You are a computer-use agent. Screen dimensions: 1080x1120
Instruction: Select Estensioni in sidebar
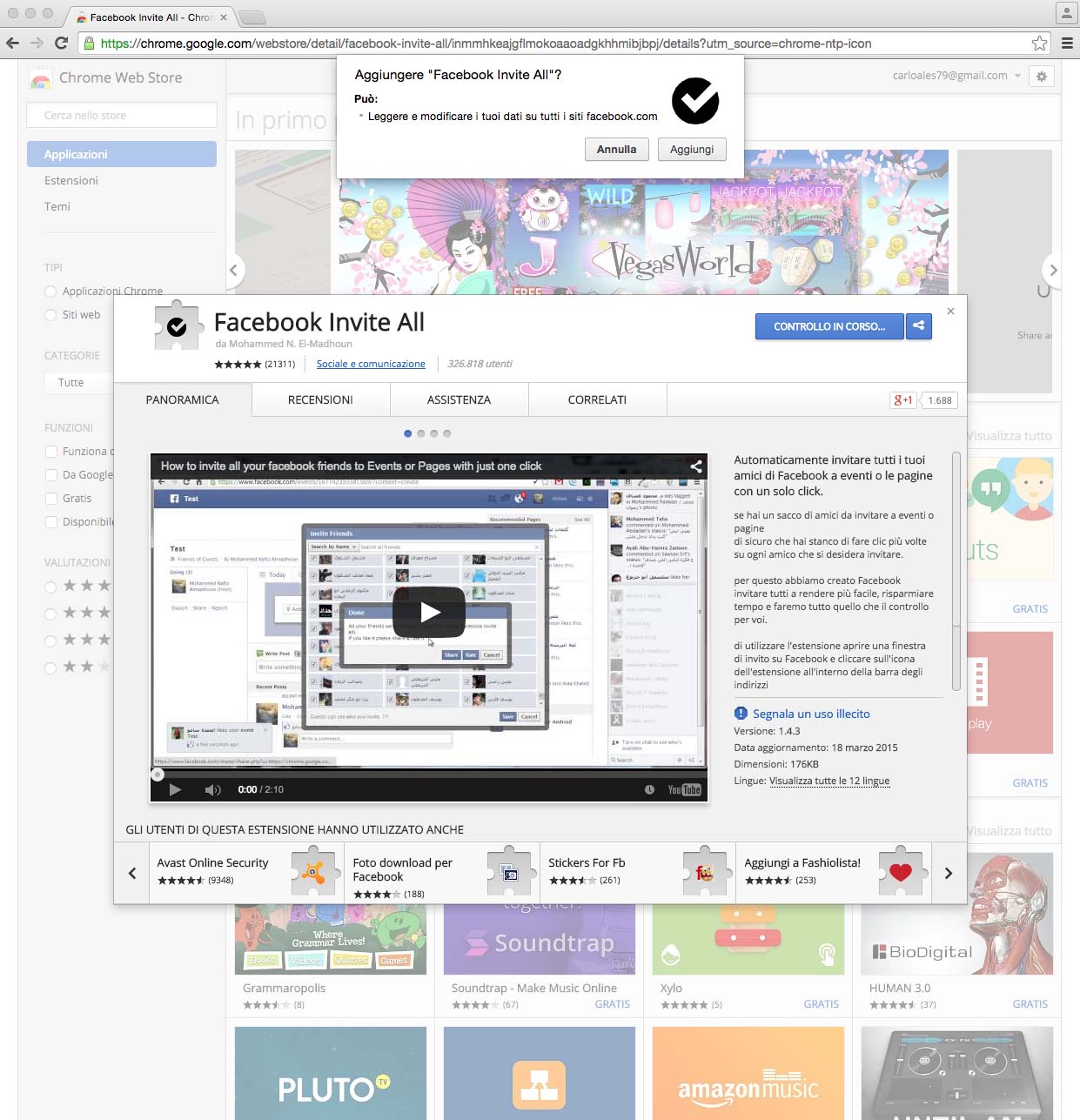(x=71, y=180)
